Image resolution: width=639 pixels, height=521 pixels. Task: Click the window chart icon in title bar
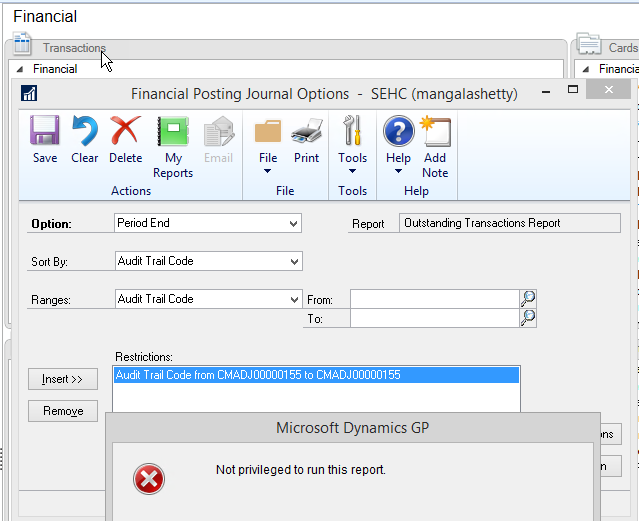pos(29,93)
